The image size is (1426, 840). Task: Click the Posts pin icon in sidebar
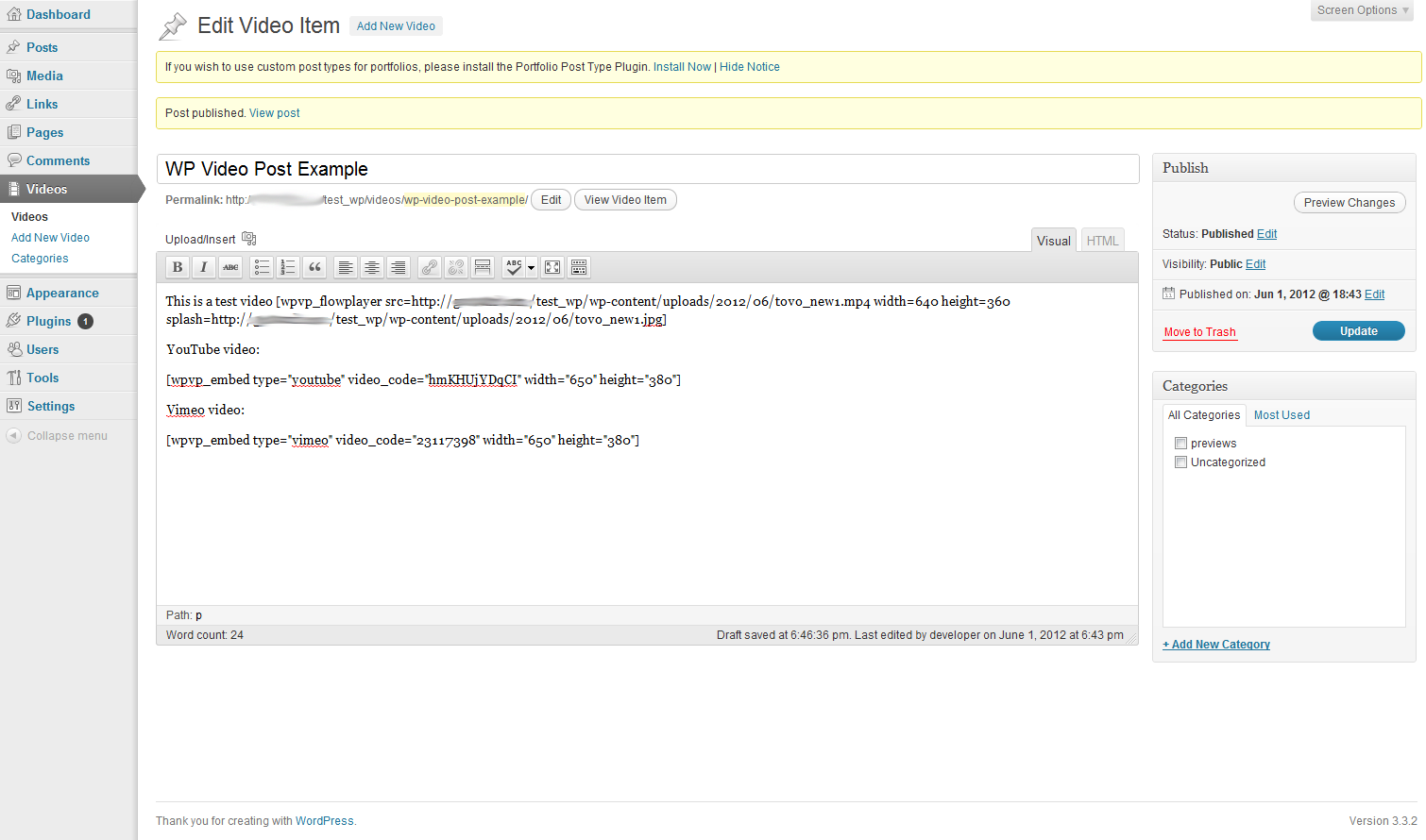click(x=13, y=47)
